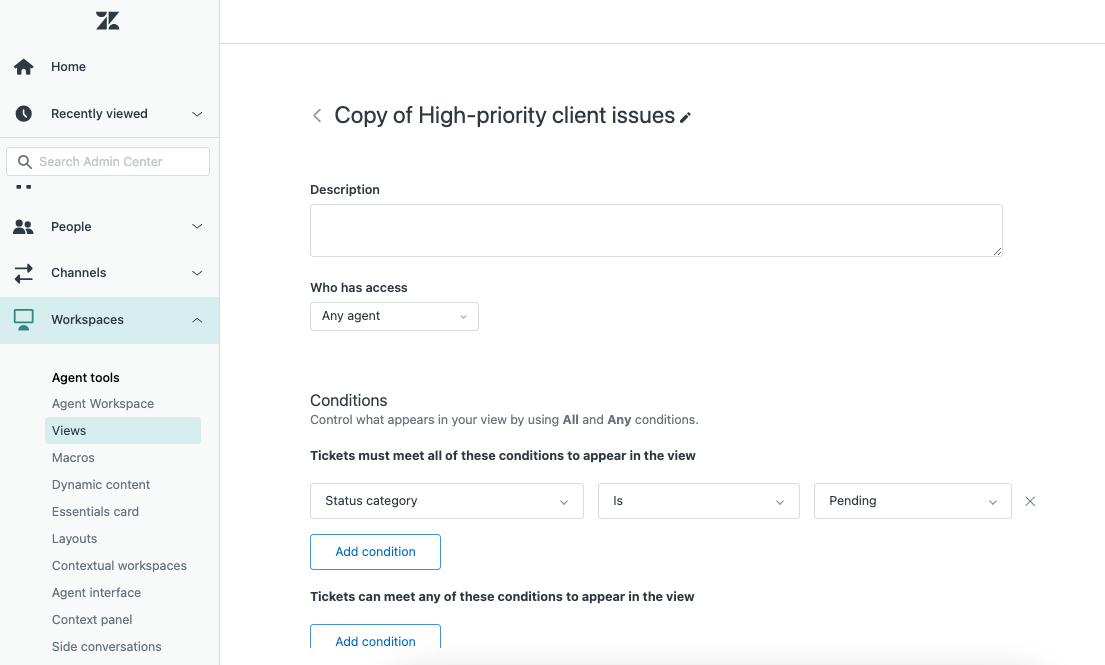Screen dimensions: 1105x665
Task: Click Add condition for the any conditions section
Action: click(x=375, y=640)
